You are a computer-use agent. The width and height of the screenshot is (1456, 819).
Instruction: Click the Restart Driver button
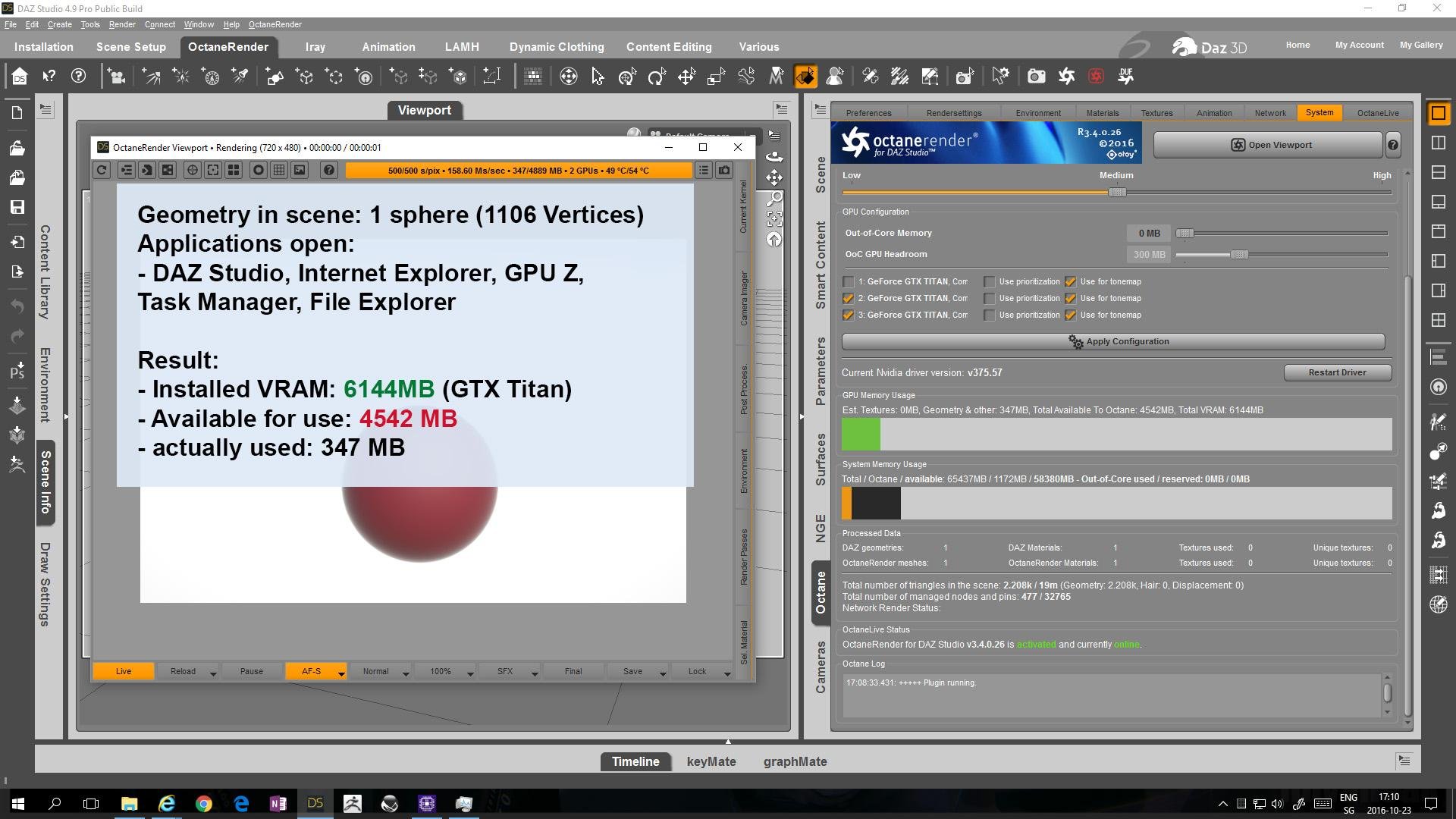(1337, 372)
